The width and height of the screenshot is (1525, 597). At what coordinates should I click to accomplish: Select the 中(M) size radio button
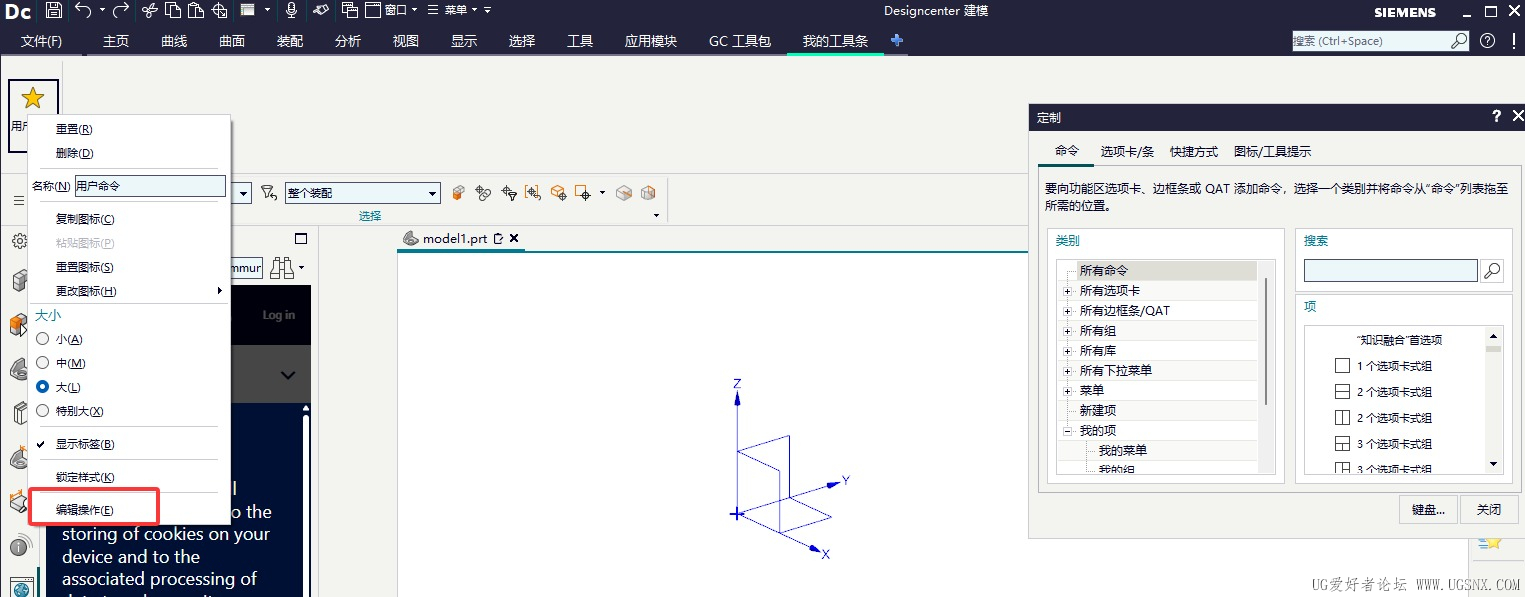tap(43, 363)
